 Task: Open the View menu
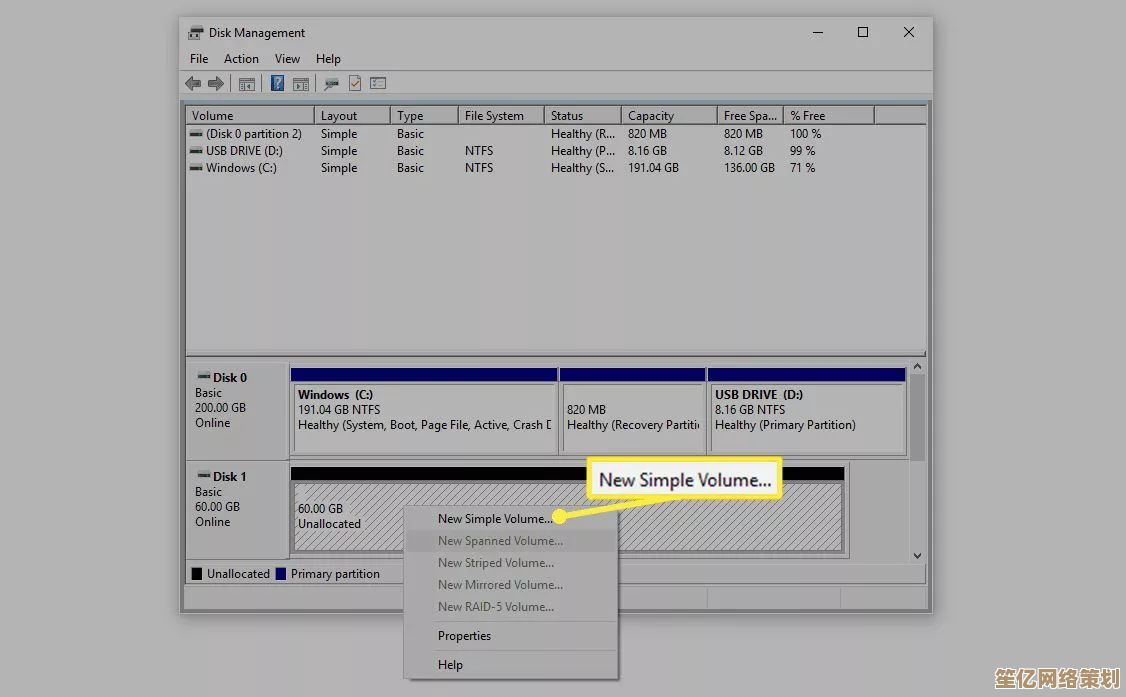click(287, 59)
